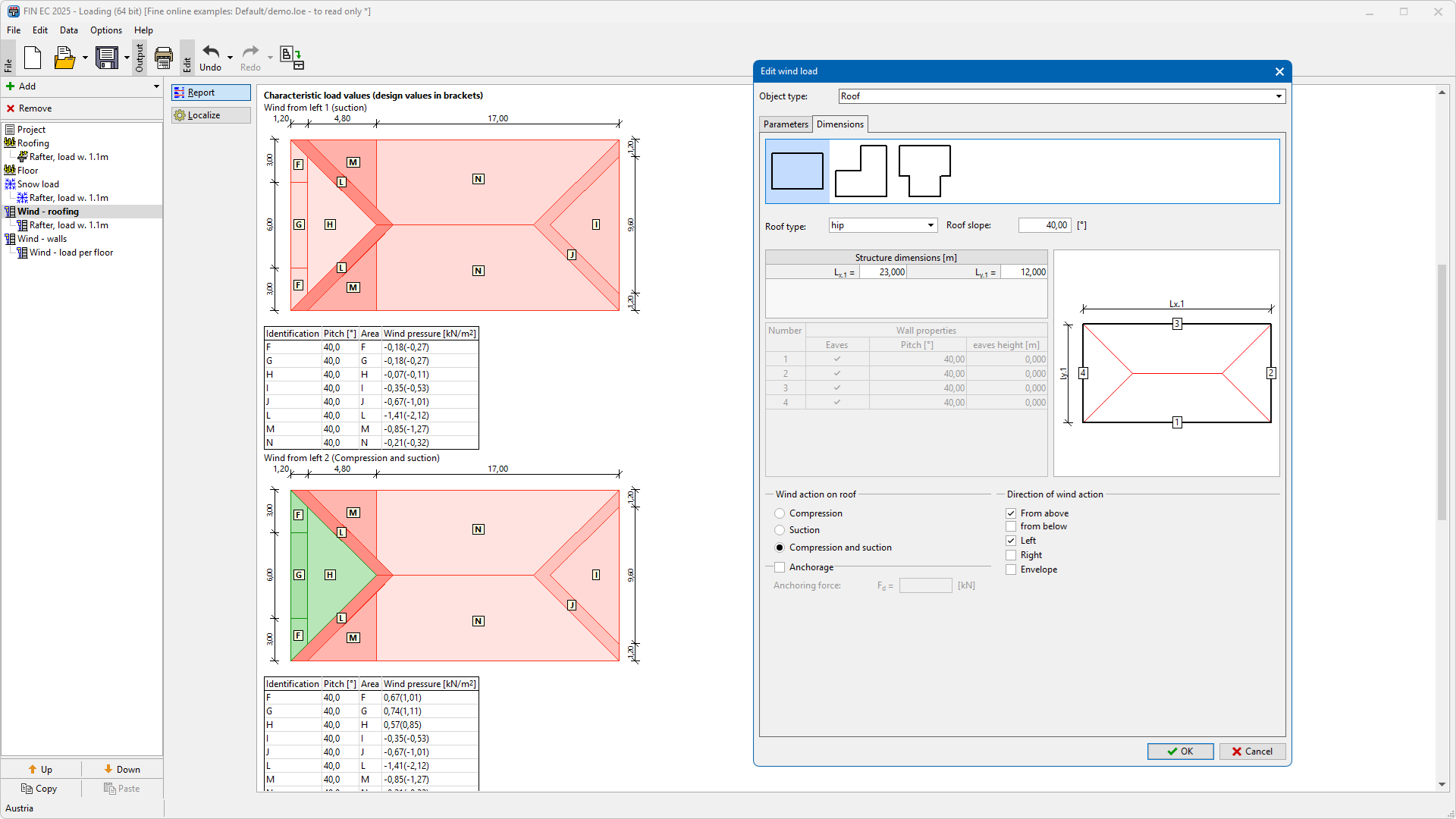Click the Save floppy disk icon
1456x819 pixels.
[107, 58]
